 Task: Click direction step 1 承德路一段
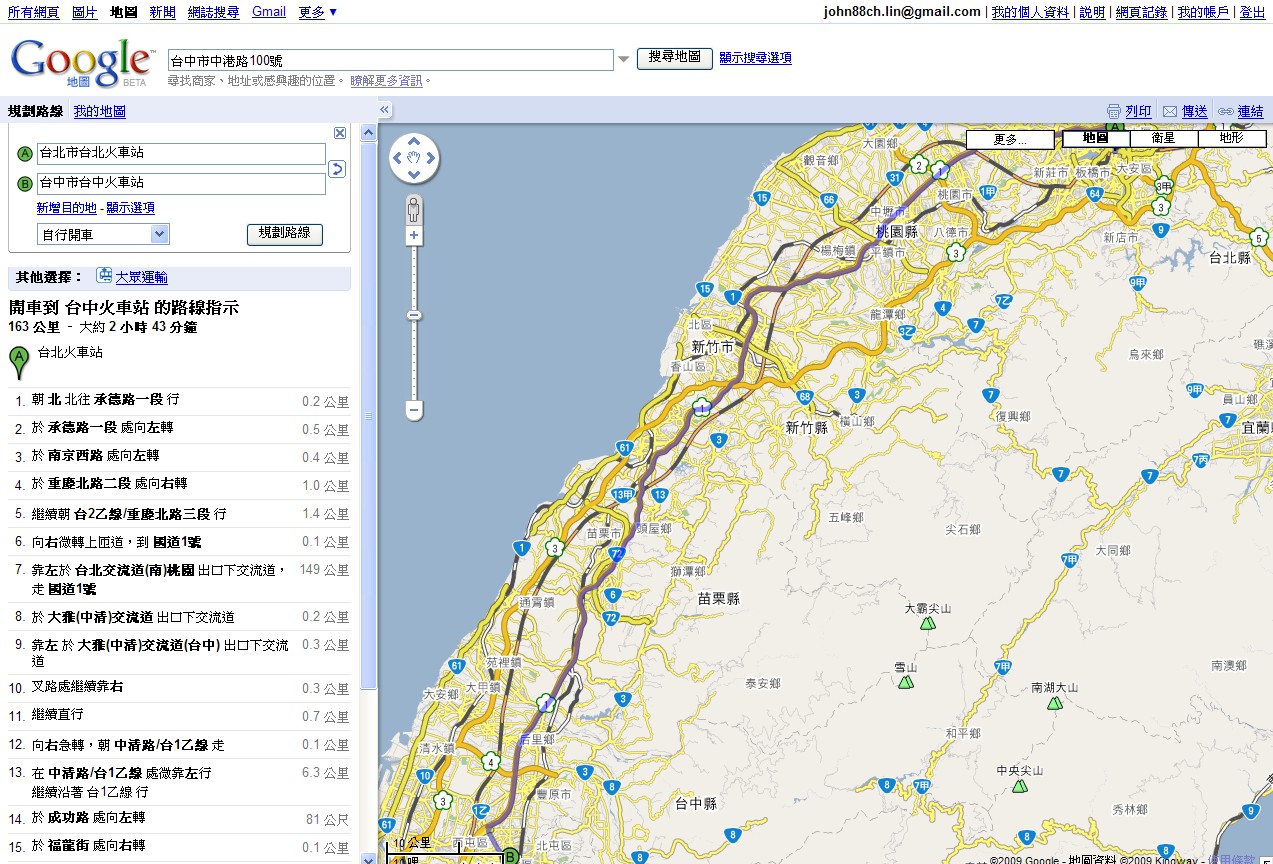pyautogui.click(x=180, y=400)
